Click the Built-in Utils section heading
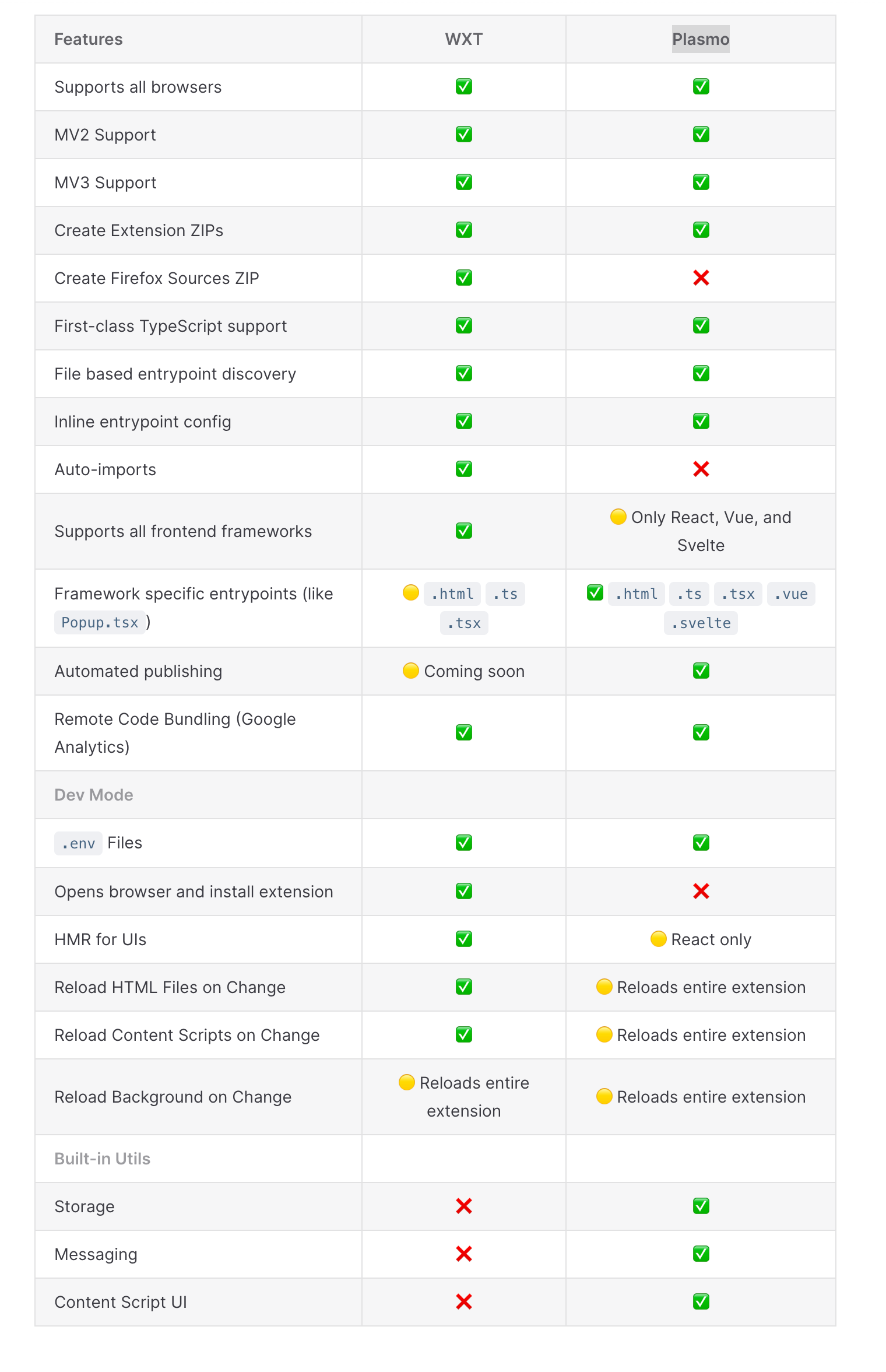Image resolution: width=886 pixels, height=1372 pixels. click(103, 1159)
